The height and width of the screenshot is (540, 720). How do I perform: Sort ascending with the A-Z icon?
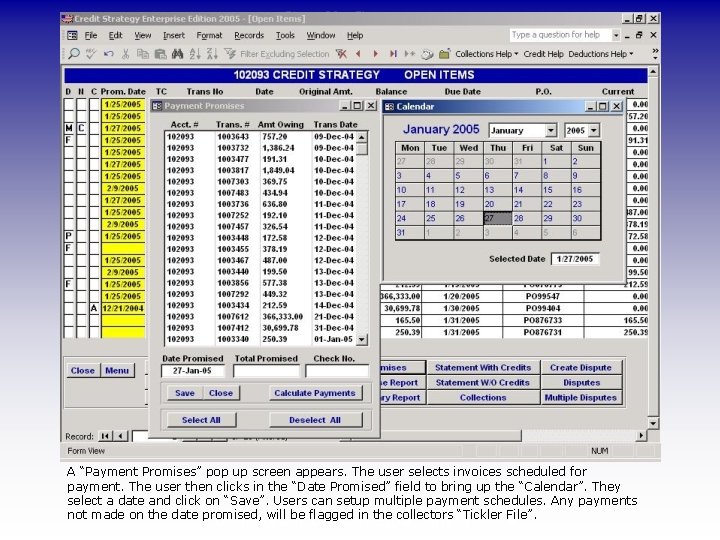[x=195, y=54]
